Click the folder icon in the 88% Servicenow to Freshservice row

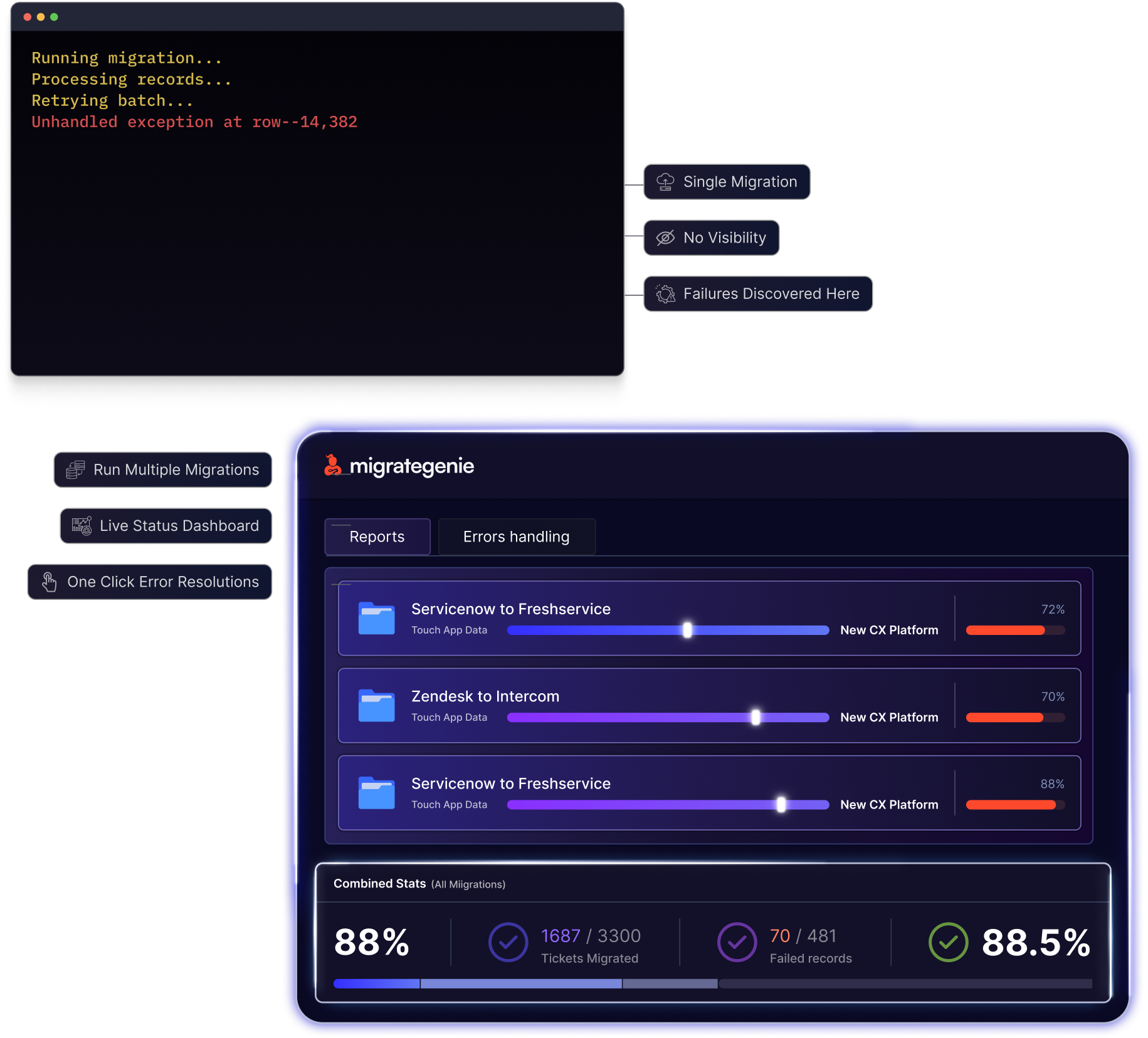[x=376, y=793]
